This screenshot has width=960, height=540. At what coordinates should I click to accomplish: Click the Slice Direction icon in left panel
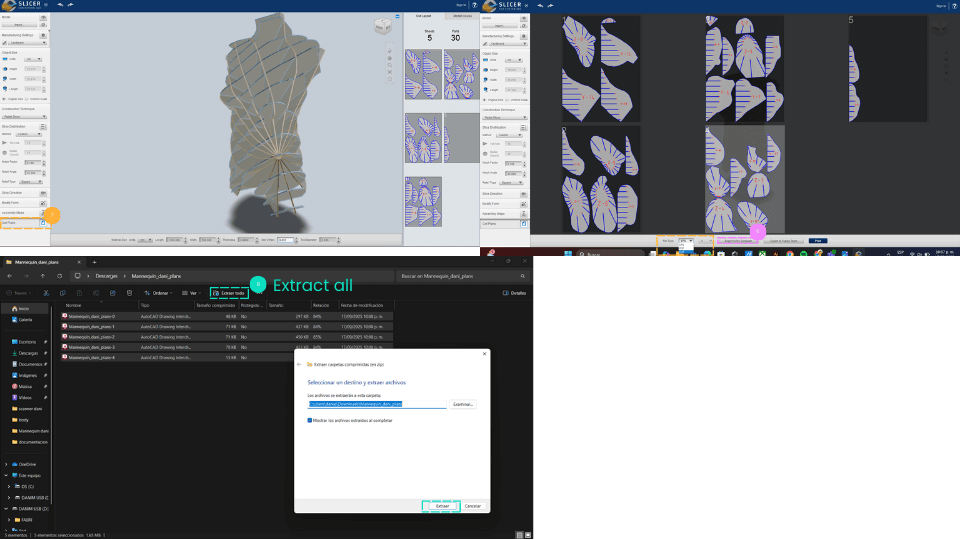(43, 192)
